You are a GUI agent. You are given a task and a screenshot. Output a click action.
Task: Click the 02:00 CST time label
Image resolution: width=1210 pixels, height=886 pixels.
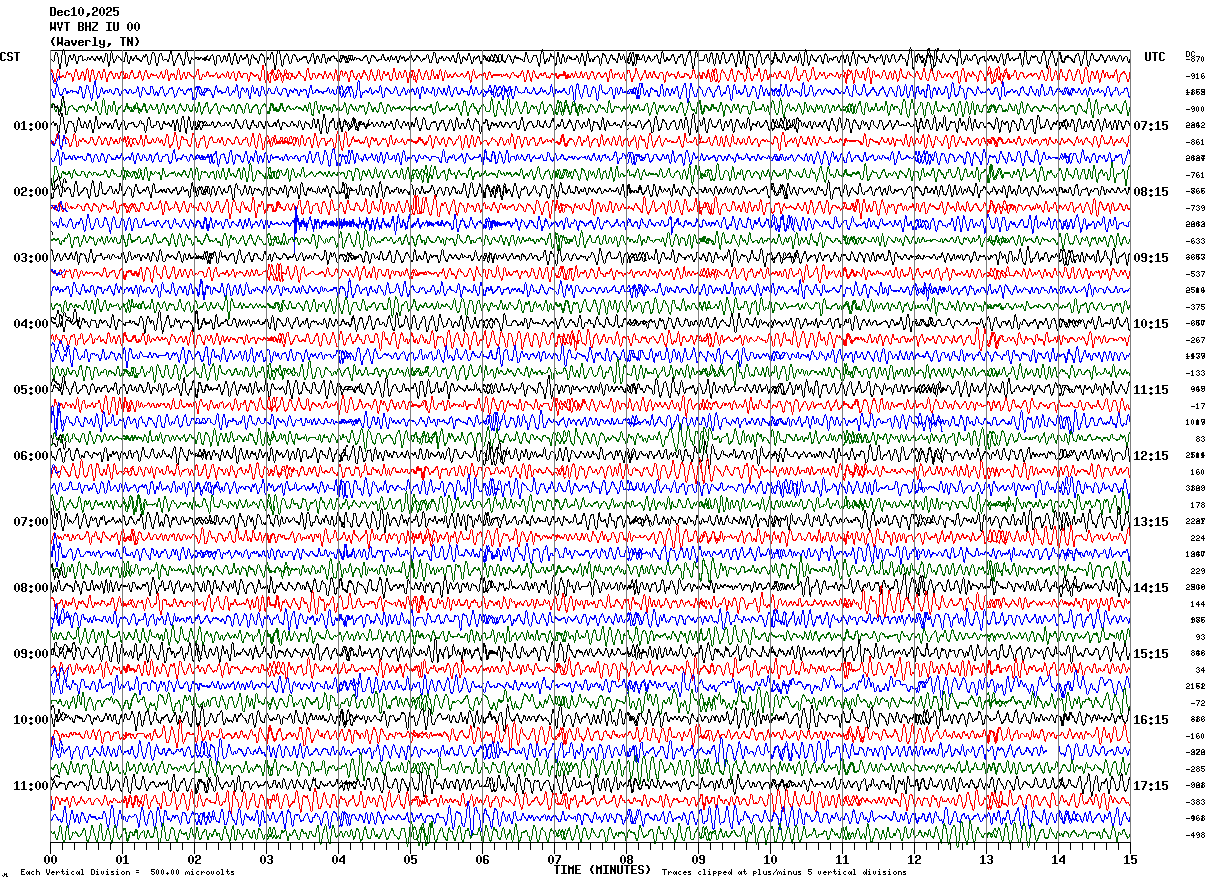31,192
